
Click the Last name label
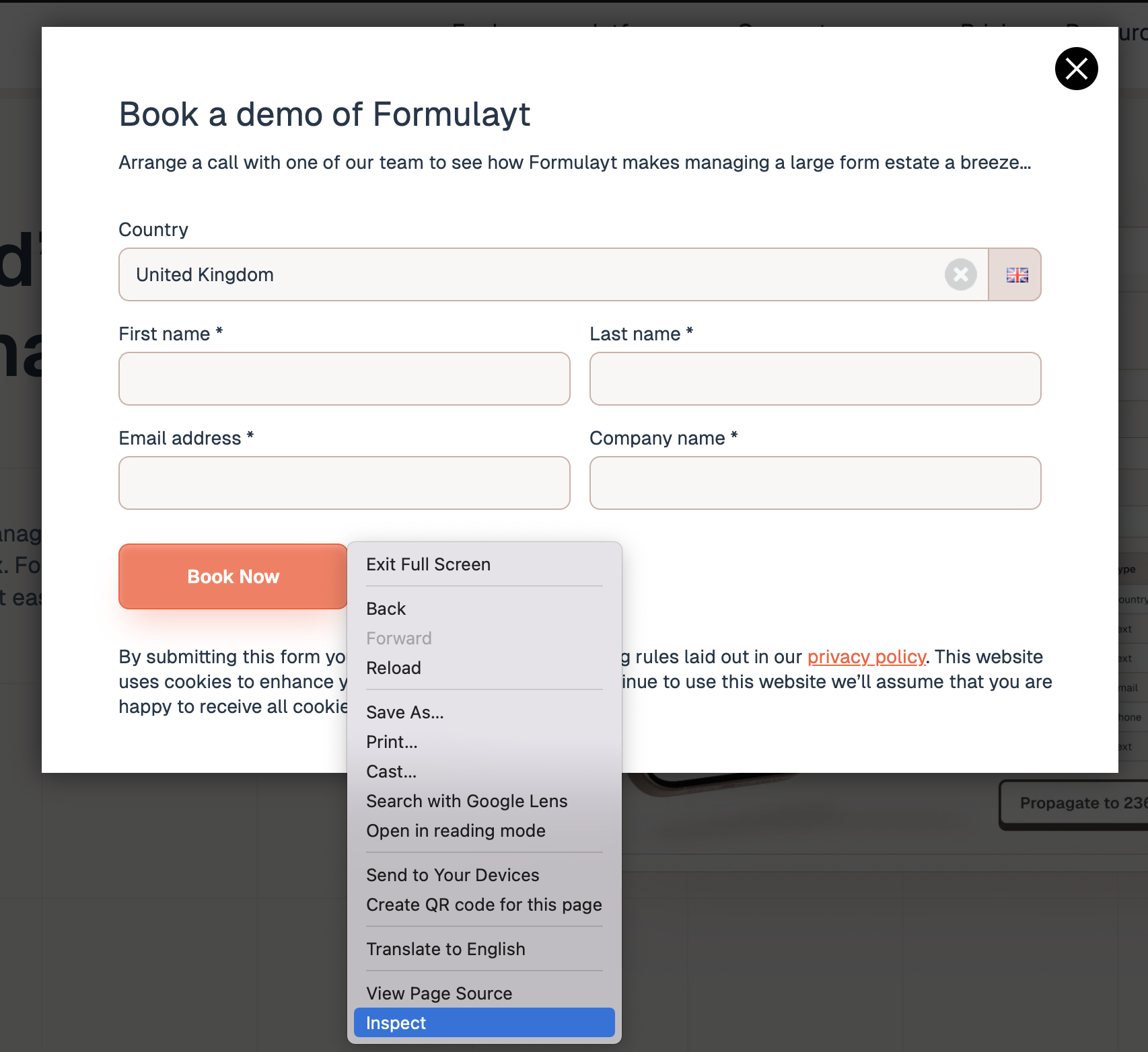click(641, 334)
